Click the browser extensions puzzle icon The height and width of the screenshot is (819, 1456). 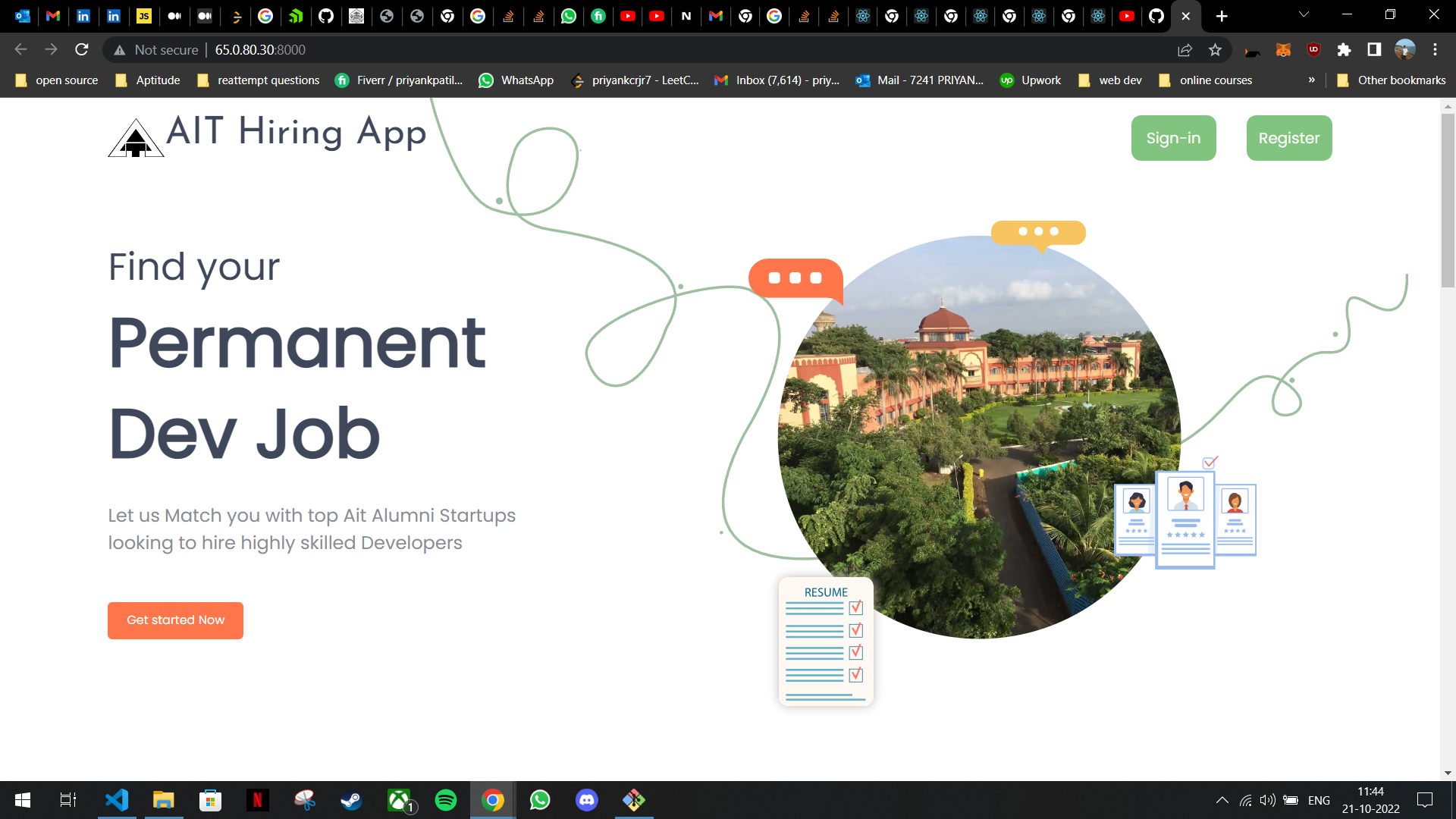click(1345, 50)
